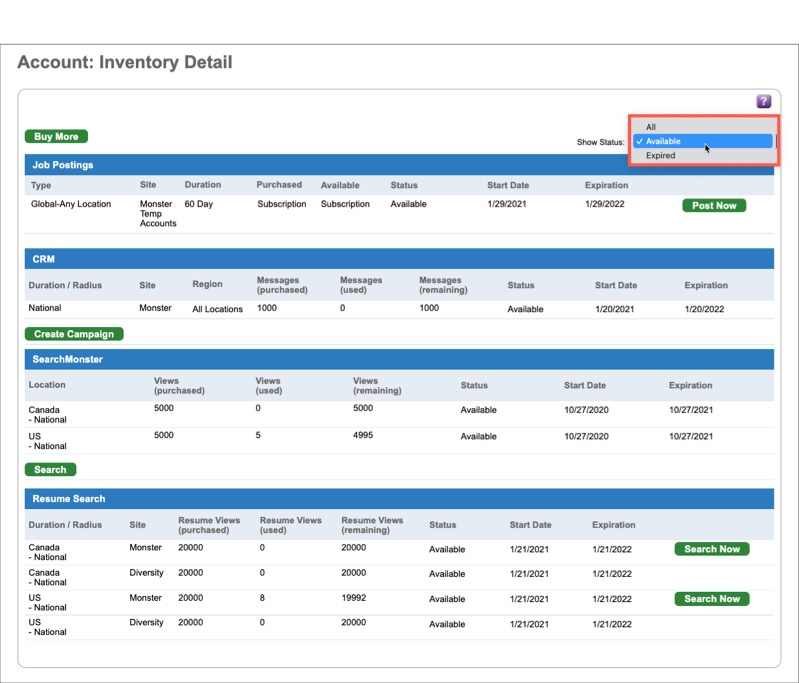
Task: Click Views (remaining) column header
Action: click(x=377, y=385)
